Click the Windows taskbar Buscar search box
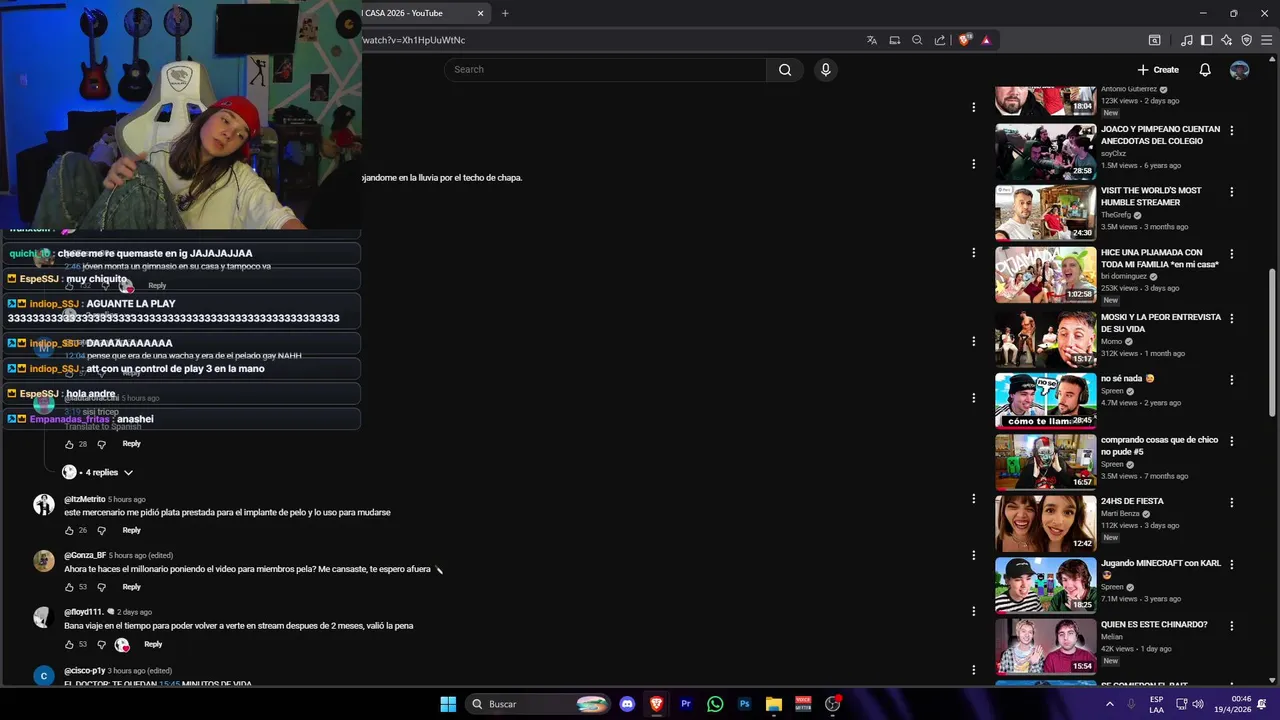The image size is (1280, 720). point(540,704)
